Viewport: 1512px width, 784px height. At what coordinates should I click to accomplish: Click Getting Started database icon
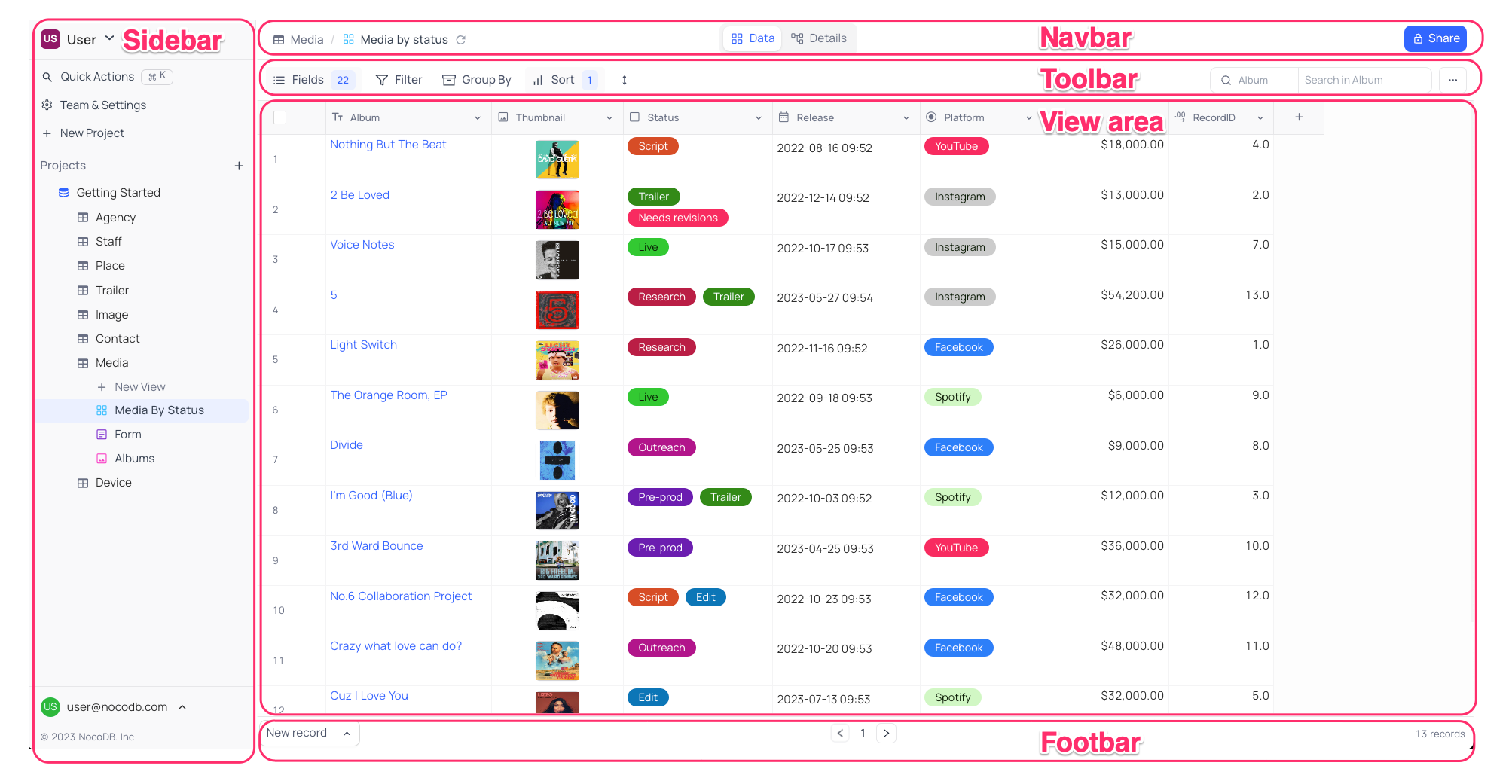pyautogui.click(x=64, y=193)
